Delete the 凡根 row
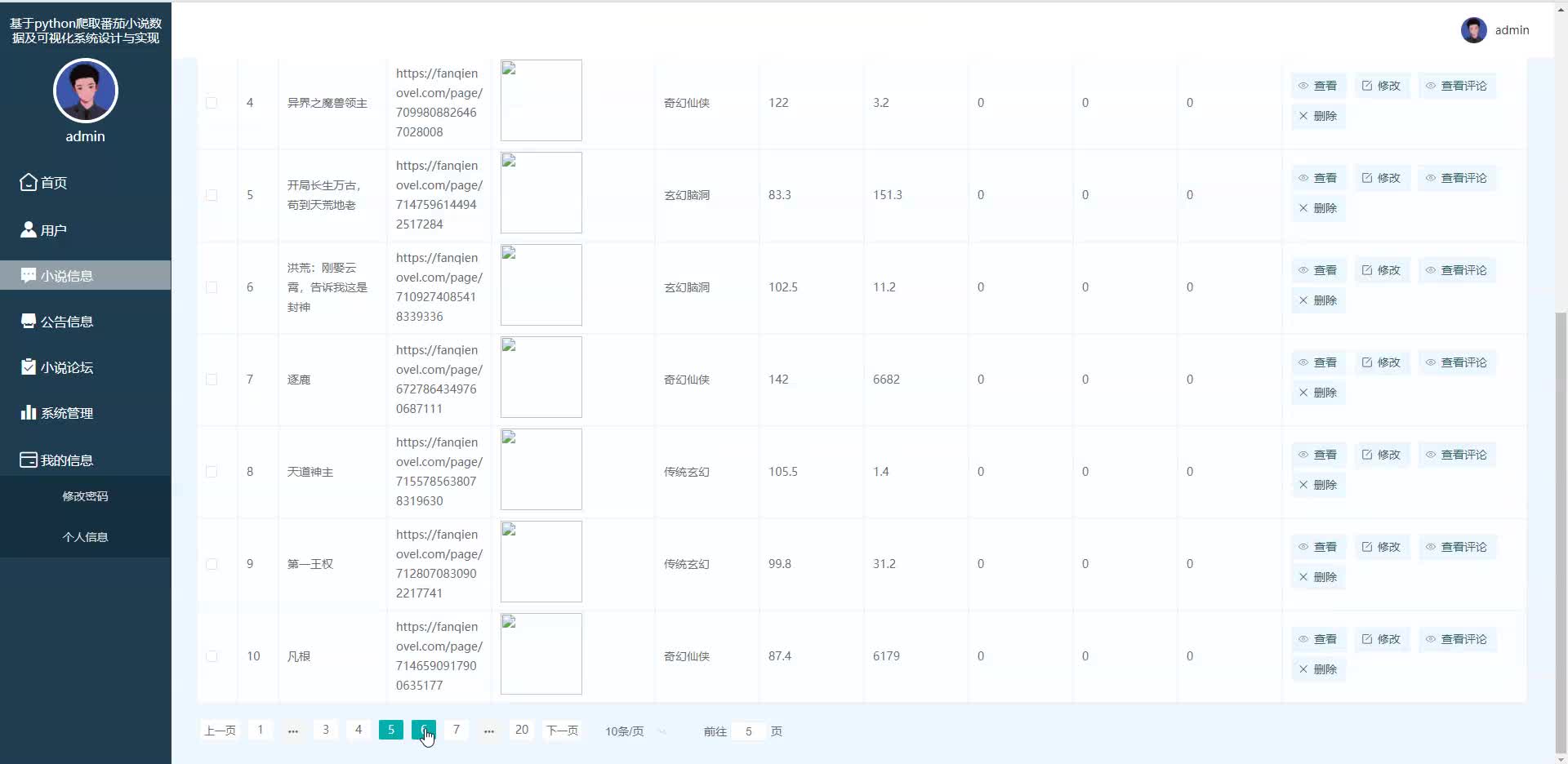This screenshot has height=764, width=1568. (1318, 669)
